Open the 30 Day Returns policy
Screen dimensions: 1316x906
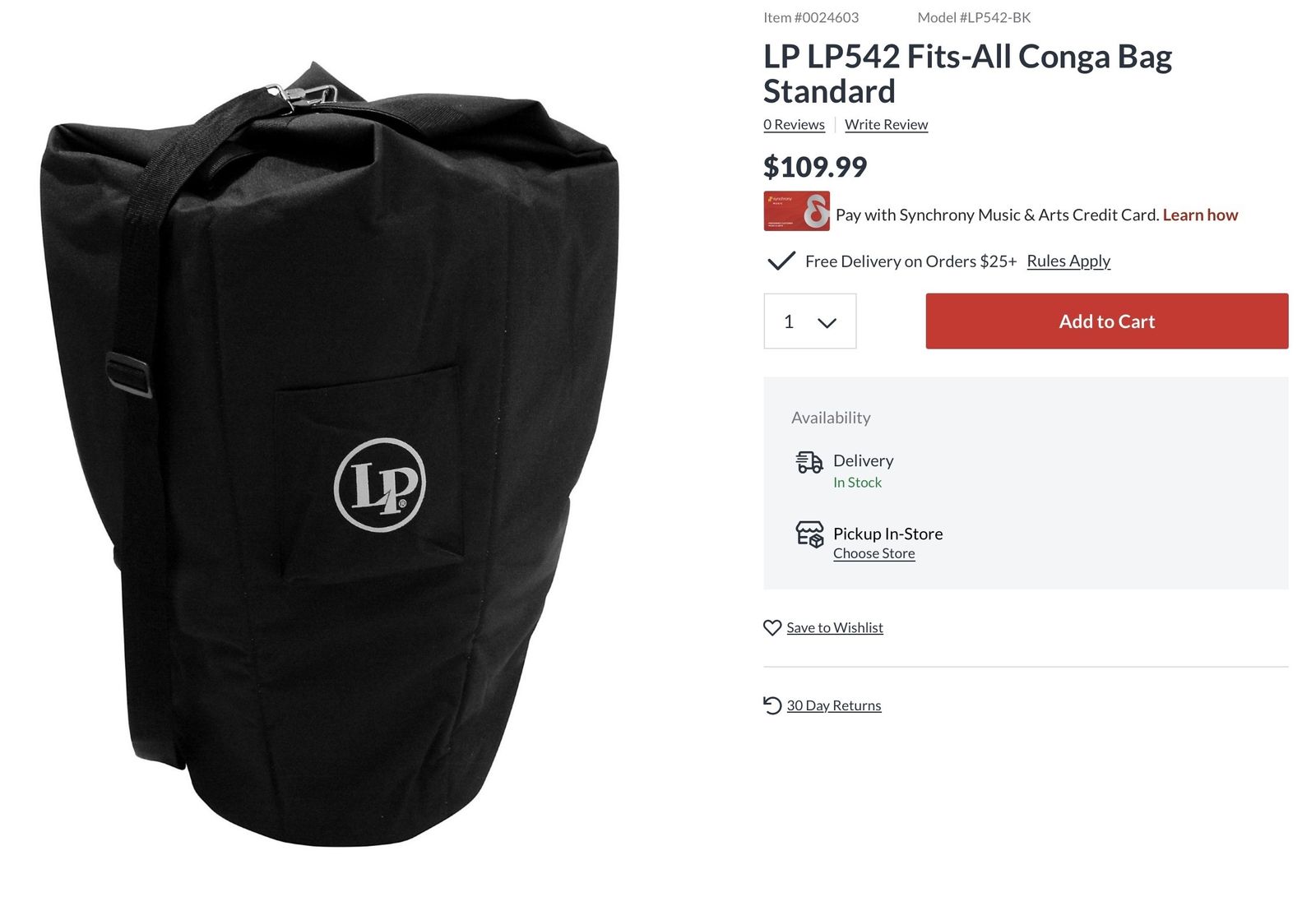point(834,705)
